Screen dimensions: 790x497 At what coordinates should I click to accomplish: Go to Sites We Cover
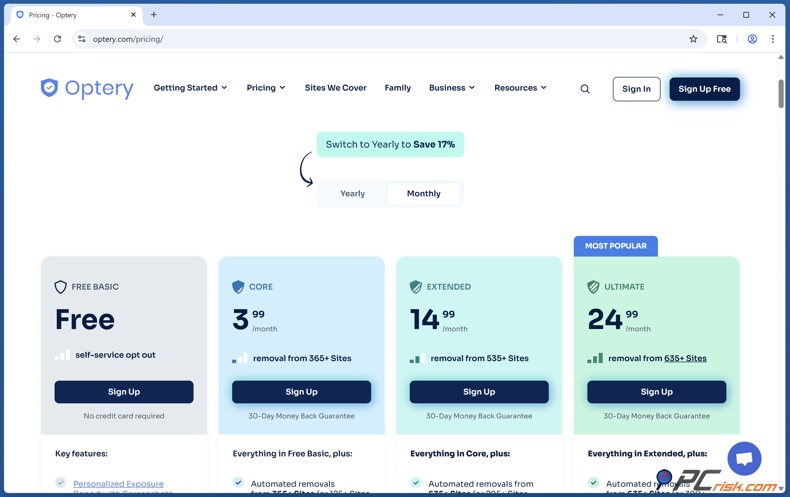(335, 88)
